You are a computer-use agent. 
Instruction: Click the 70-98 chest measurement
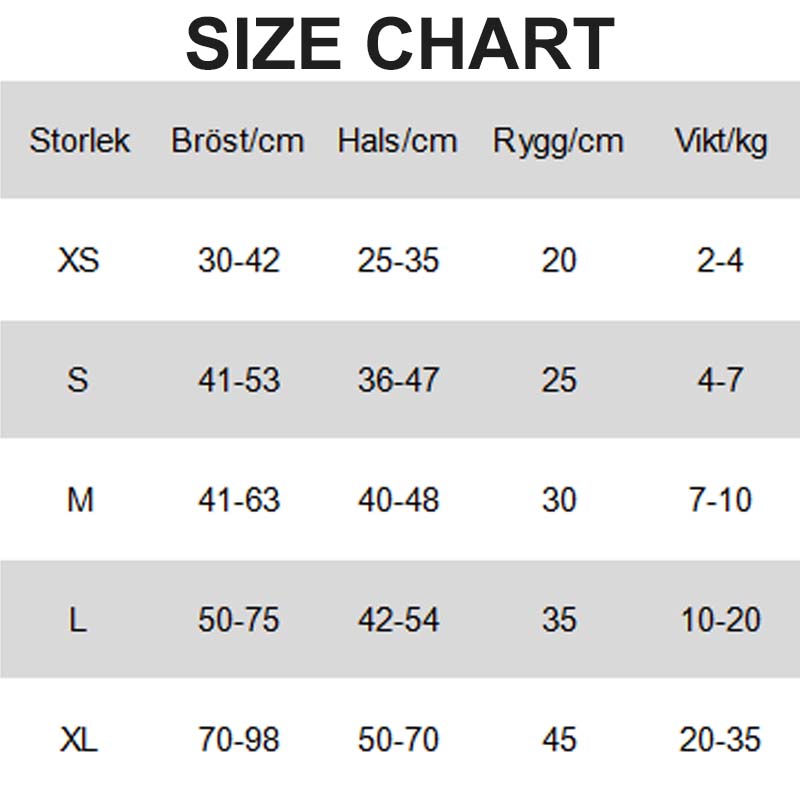239,739
